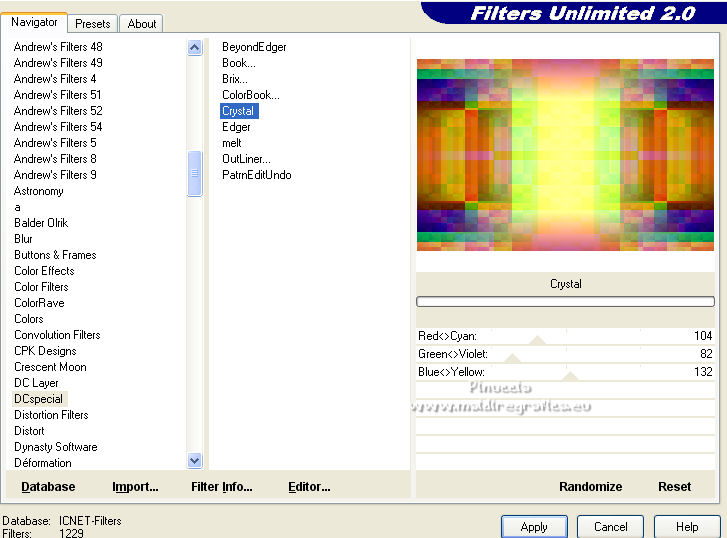The image size is (727, 538).
Task: Select the Distortion Filters category
Action: point(51,415)
